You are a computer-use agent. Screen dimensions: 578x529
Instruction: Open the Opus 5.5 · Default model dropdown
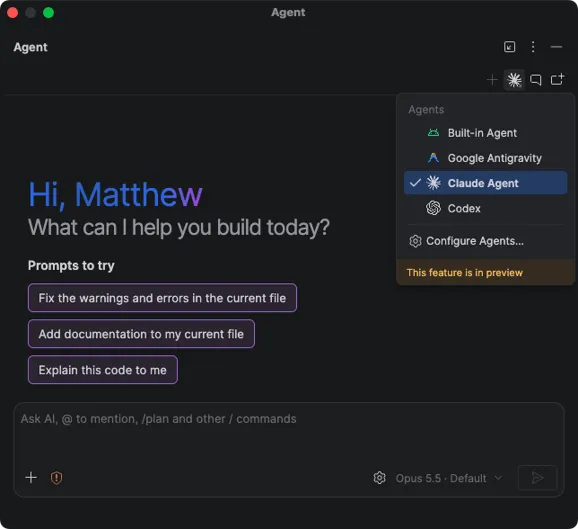click(449, 478)
